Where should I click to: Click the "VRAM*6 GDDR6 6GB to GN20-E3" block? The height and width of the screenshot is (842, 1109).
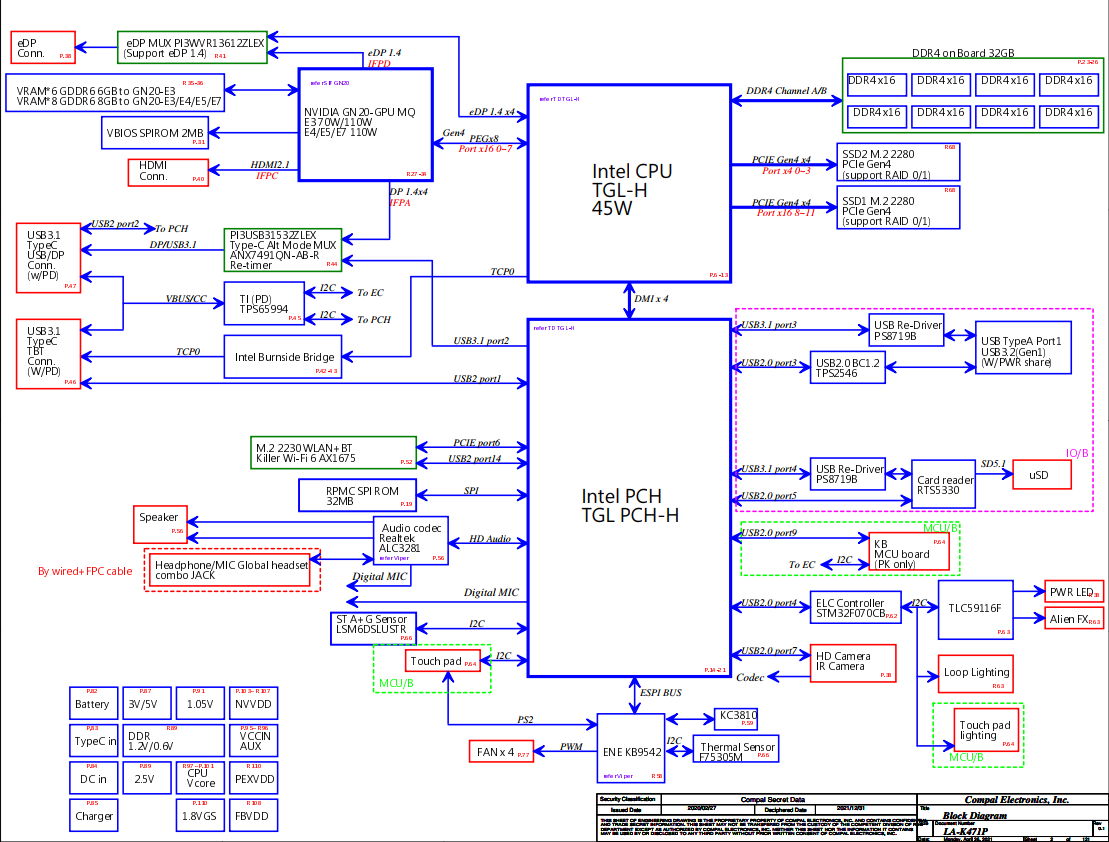click(x=115, y=93)
